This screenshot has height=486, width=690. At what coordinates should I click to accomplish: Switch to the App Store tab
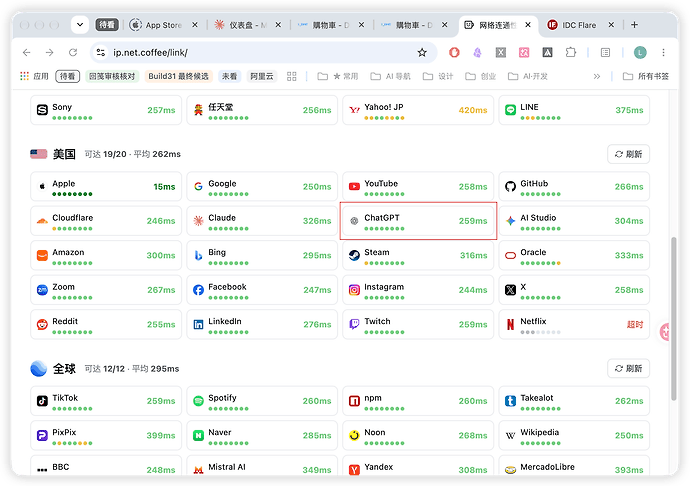163,25
